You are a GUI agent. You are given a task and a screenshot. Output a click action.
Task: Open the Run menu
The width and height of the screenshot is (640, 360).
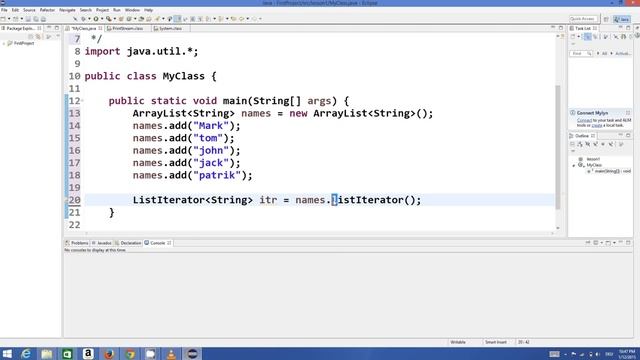click(117, 10)
